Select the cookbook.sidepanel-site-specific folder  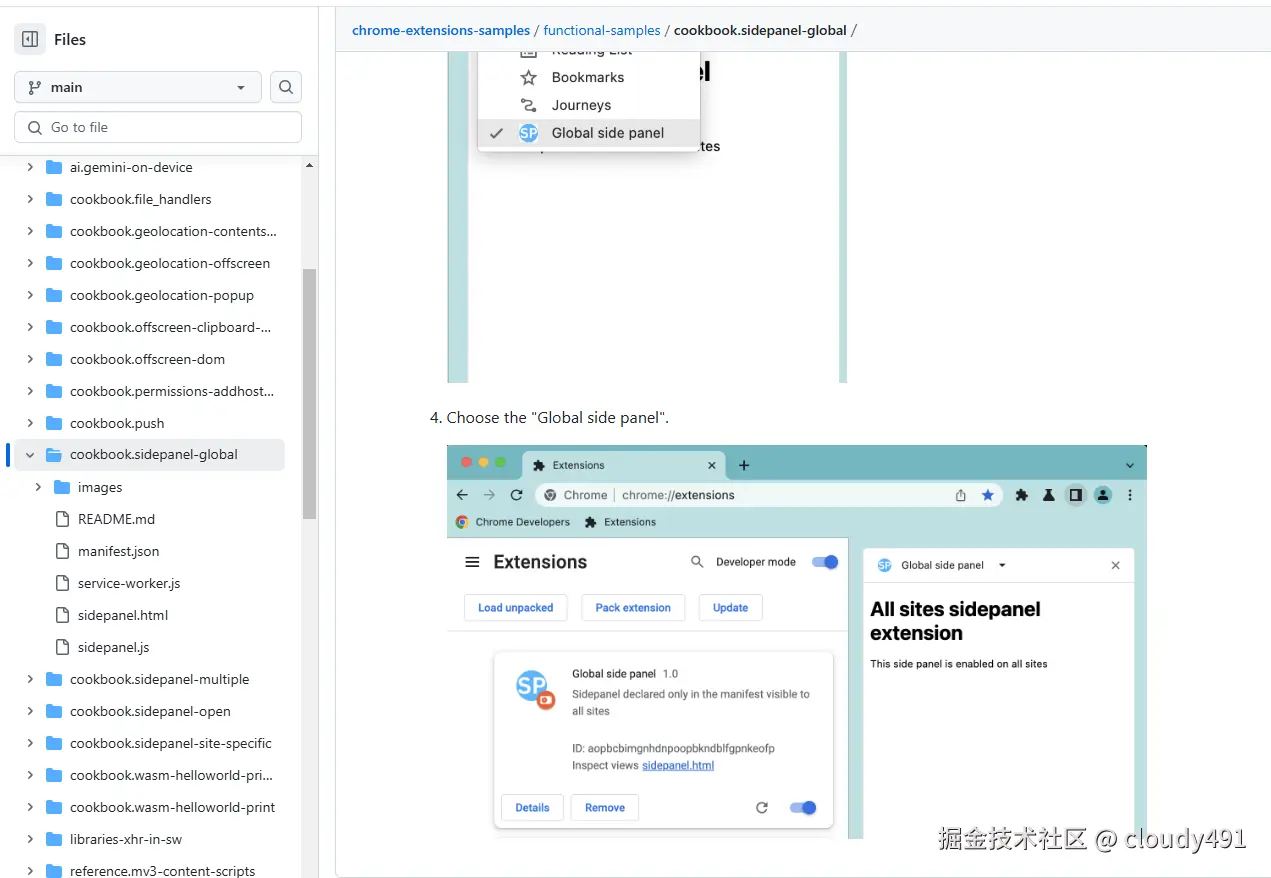click(160, 743)
